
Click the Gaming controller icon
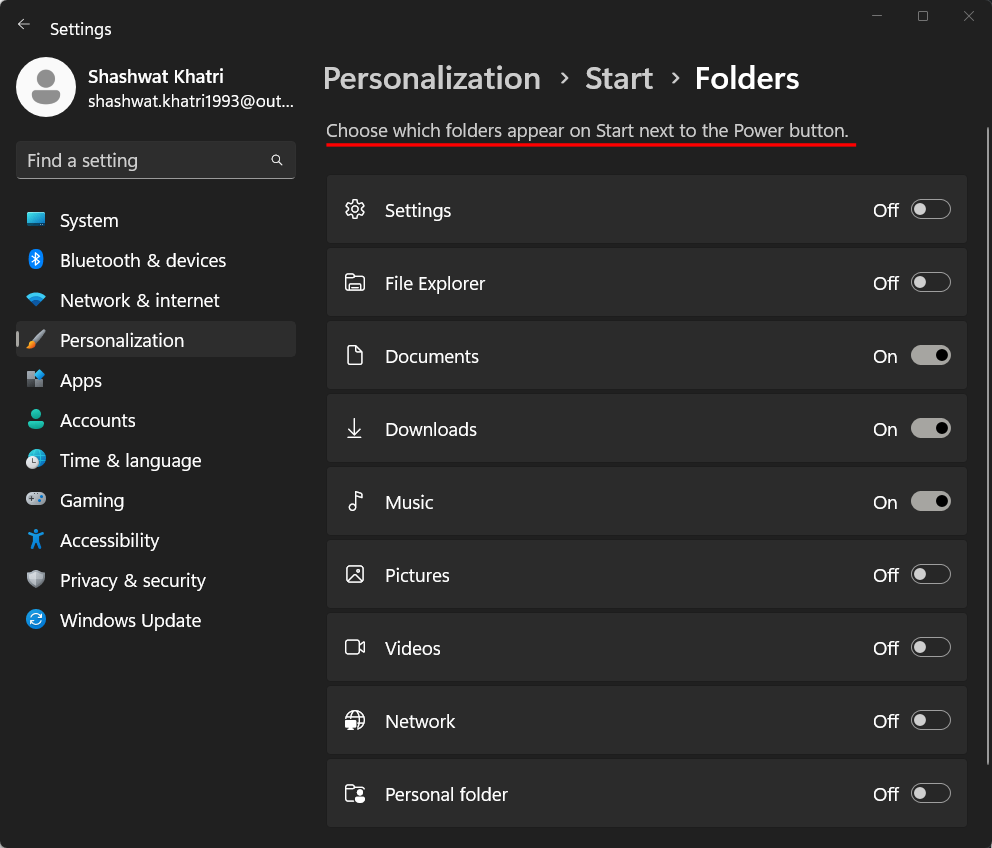click(37, 500)
